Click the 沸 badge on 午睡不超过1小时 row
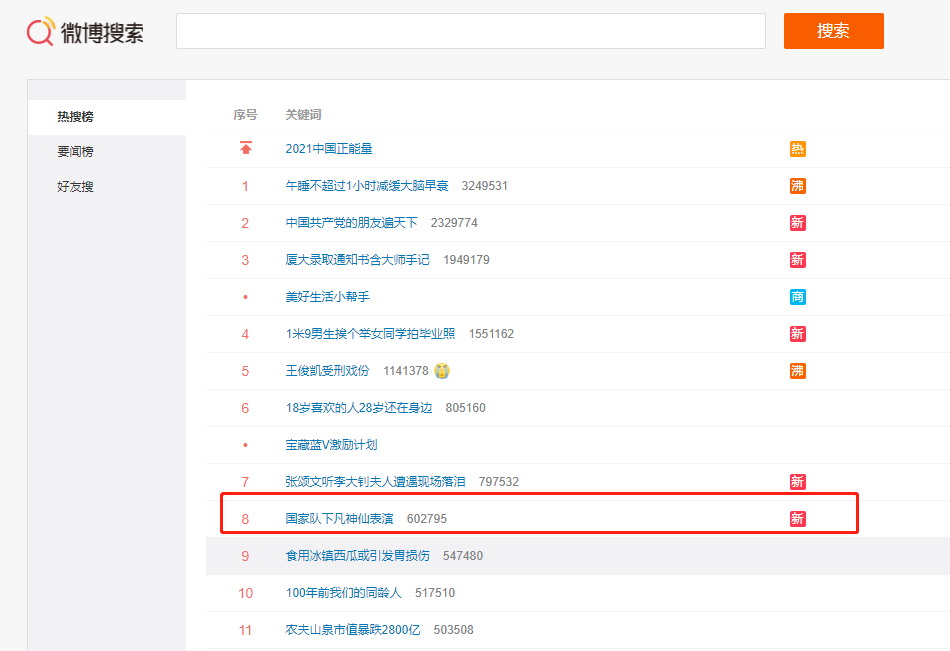The width and height of the screenshot is (950, 651). click(x=797, y=186)
